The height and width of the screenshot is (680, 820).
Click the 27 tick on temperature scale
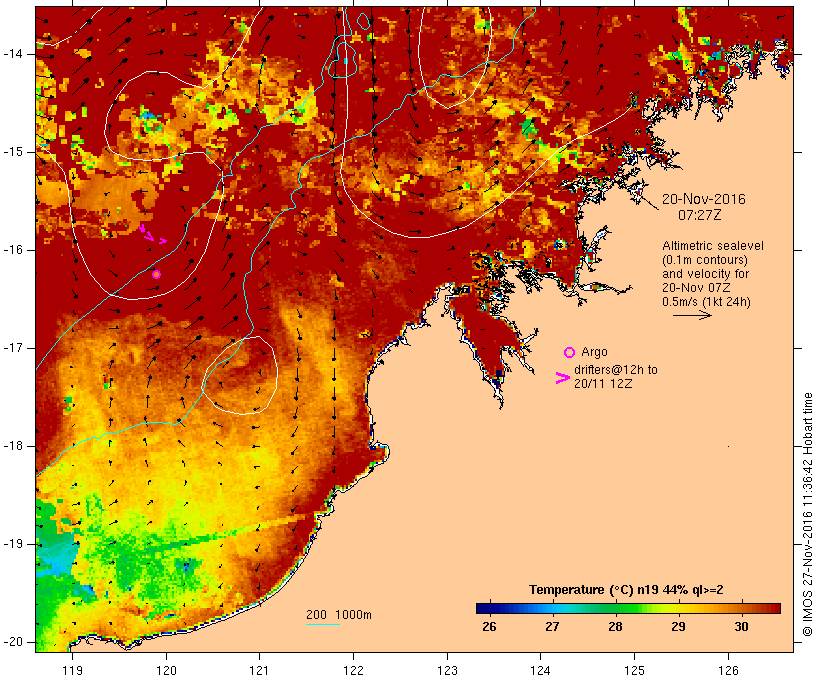pos(552,627)
